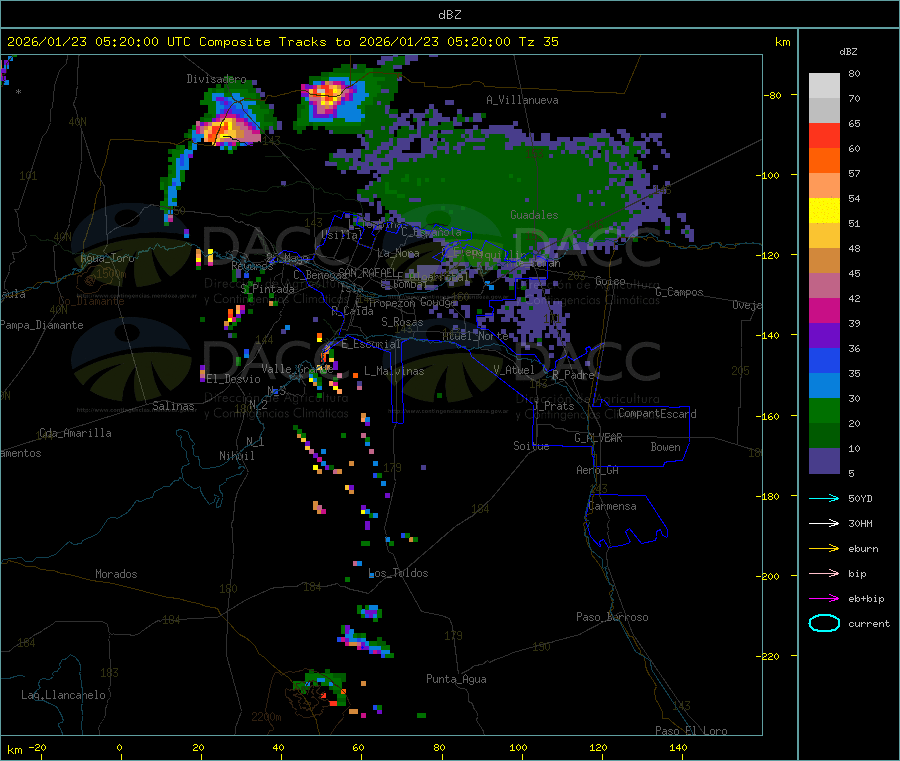
Task: Click the 'Morados' map label
Action: [x=117, y=574]
